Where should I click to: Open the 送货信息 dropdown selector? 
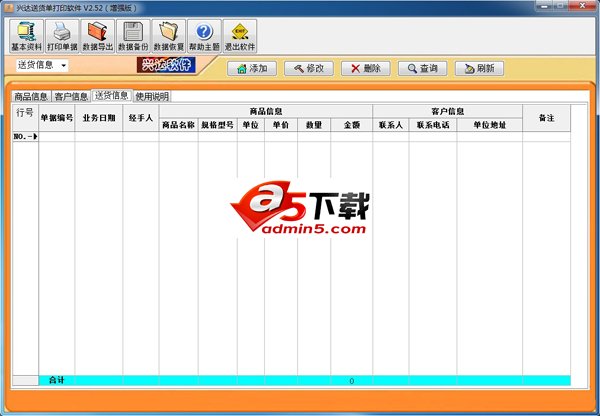[x=42, y=65]
